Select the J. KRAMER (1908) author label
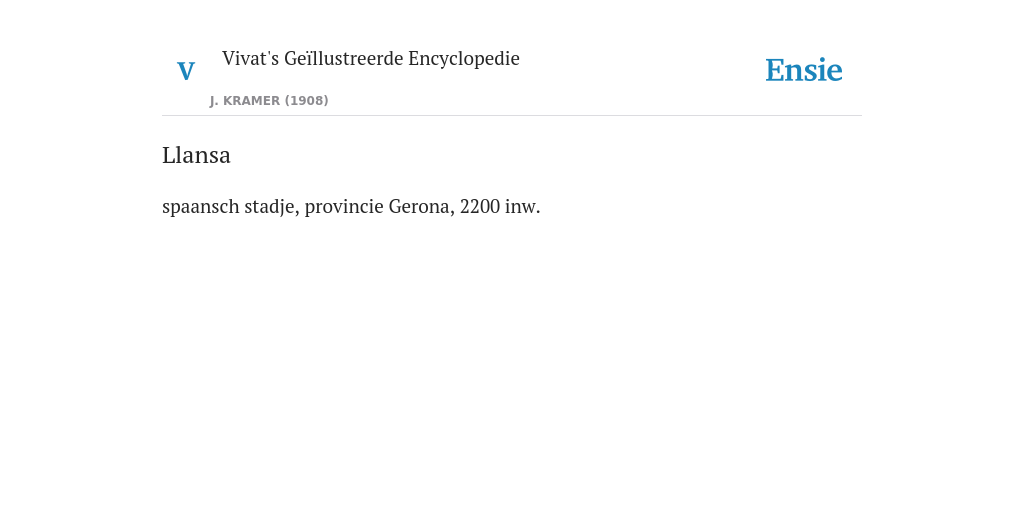Viewport: 1024px width, 512px height. pyautogui.click(x=269, y=101)
